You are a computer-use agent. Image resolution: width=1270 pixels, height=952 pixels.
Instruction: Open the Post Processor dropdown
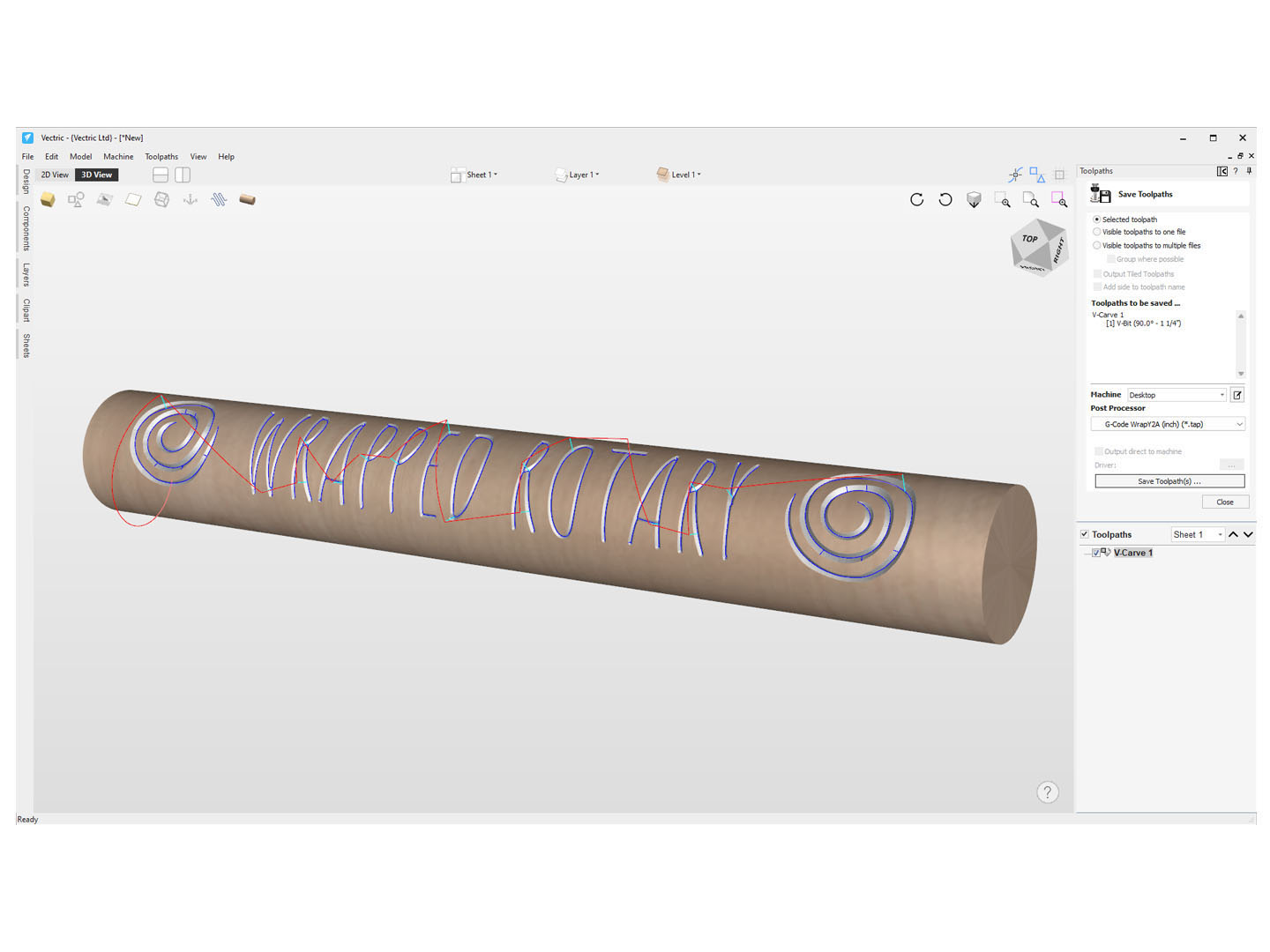tap(1168, 424)
